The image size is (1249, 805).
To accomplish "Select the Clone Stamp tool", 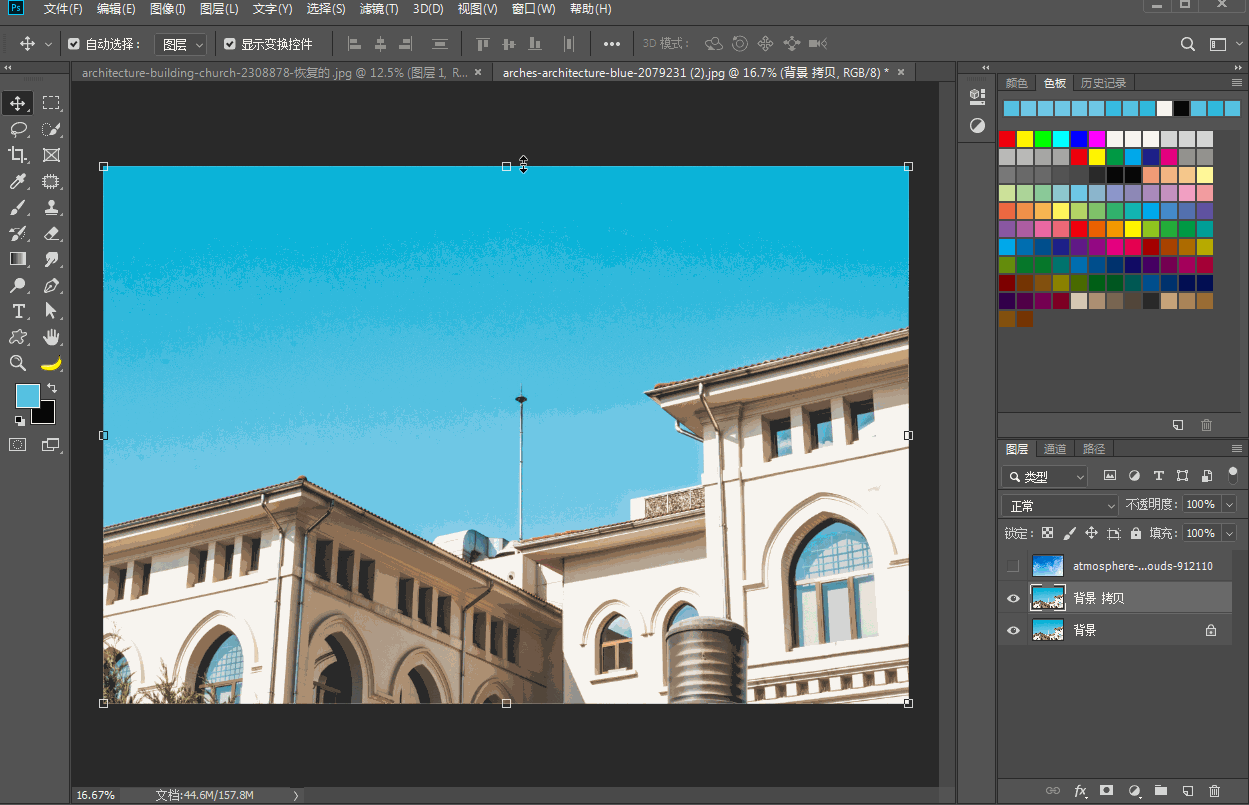I will coord(51,207).
